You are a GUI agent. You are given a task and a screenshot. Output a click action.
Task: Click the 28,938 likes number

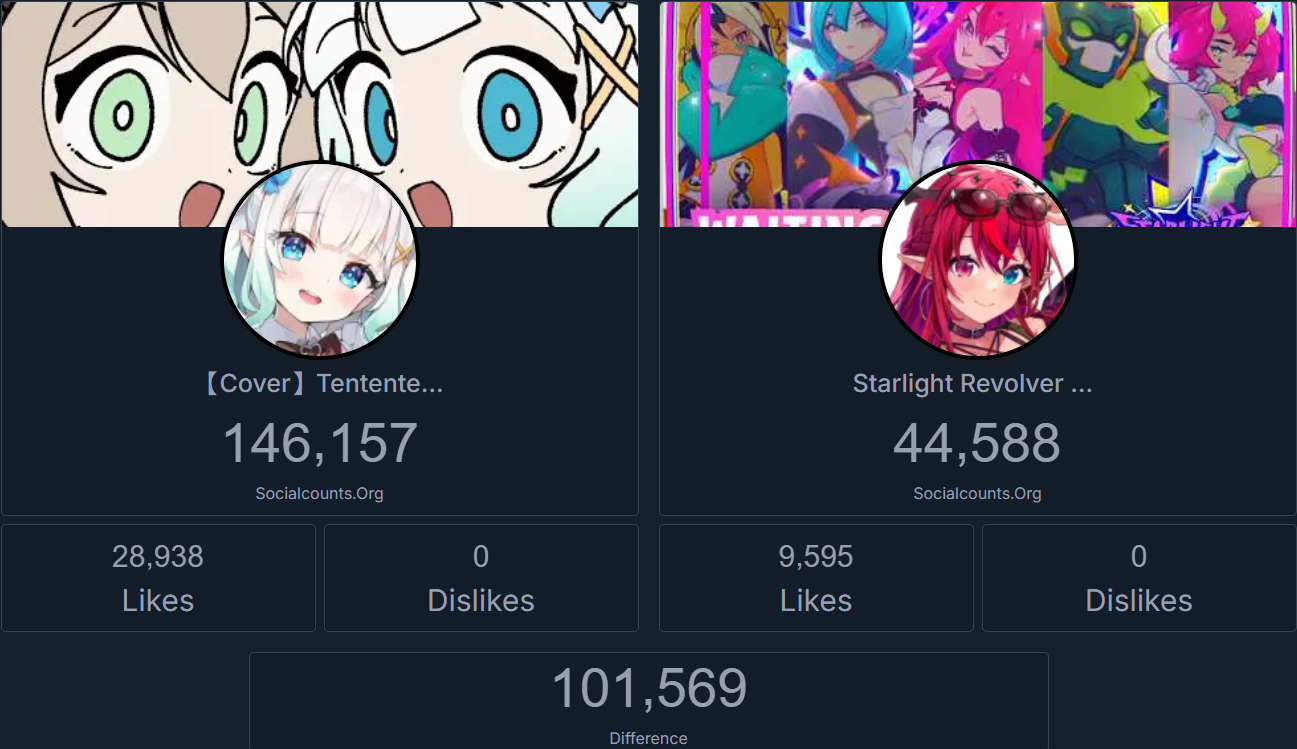158,557
